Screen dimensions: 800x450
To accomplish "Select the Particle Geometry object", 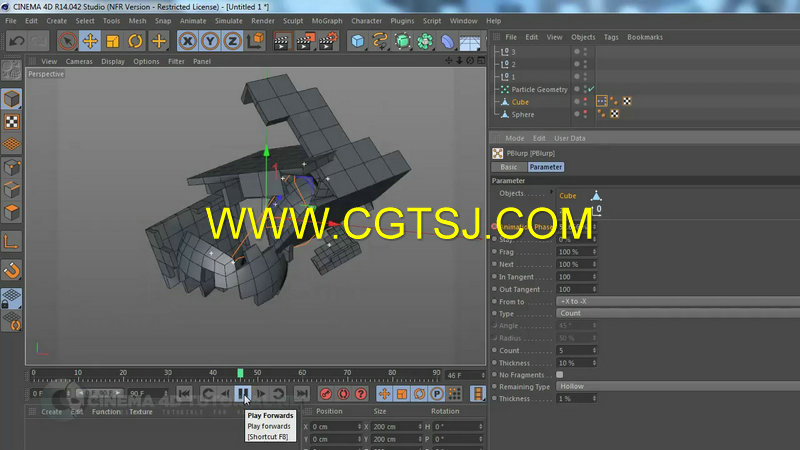I will point(539,89).
